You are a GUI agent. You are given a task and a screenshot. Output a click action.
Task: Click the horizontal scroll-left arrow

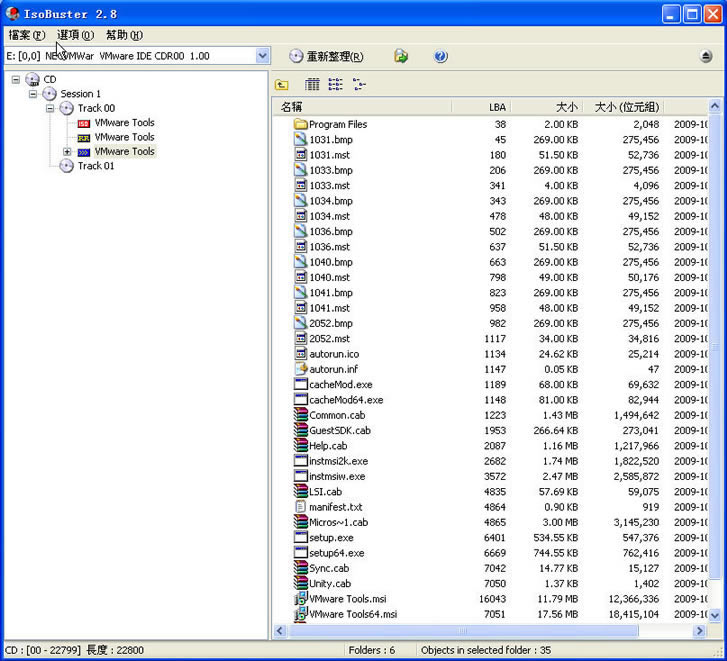(x=280, y=630)
